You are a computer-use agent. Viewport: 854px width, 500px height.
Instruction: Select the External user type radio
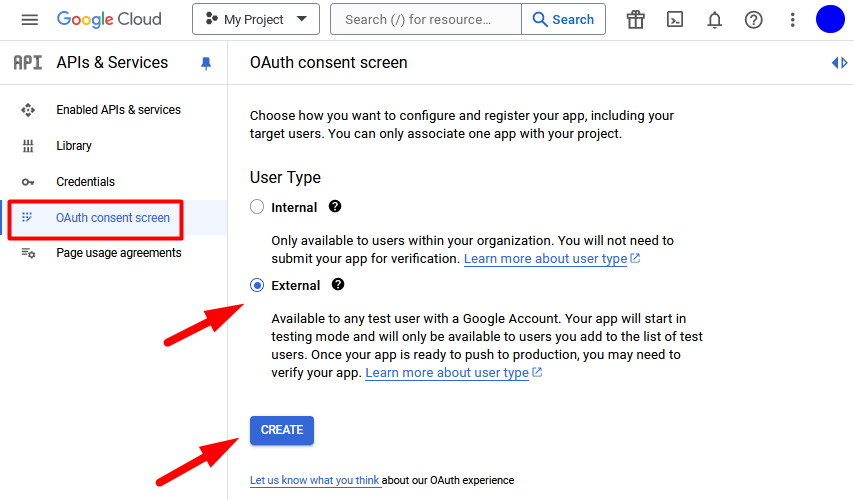[x=257, y=285]
